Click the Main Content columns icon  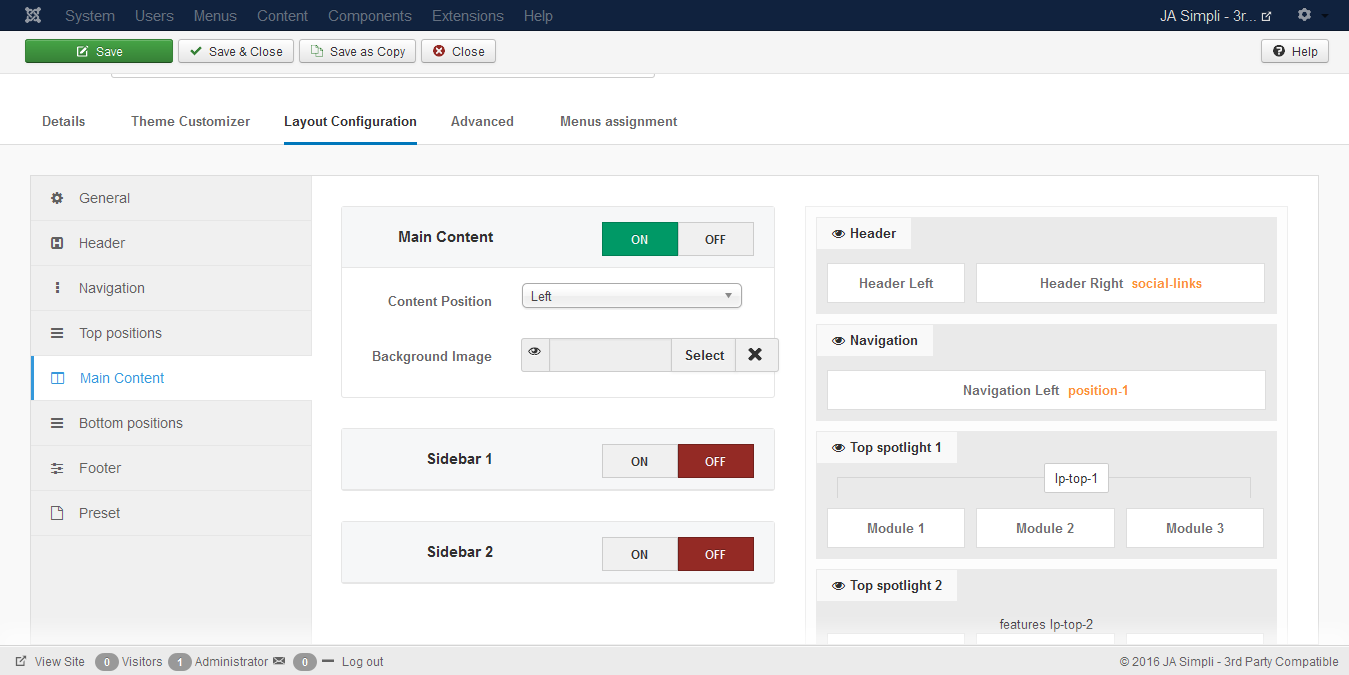coord(58,378)
